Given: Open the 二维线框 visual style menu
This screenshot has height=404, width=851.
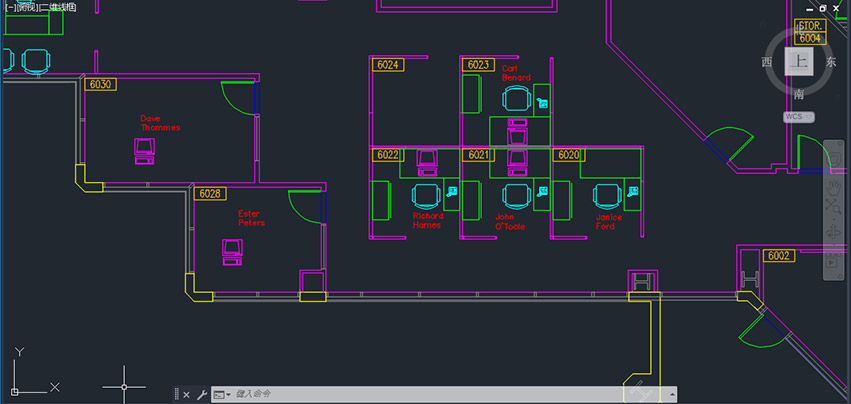Looking at the screenshot, I should (x=58, y=7).
